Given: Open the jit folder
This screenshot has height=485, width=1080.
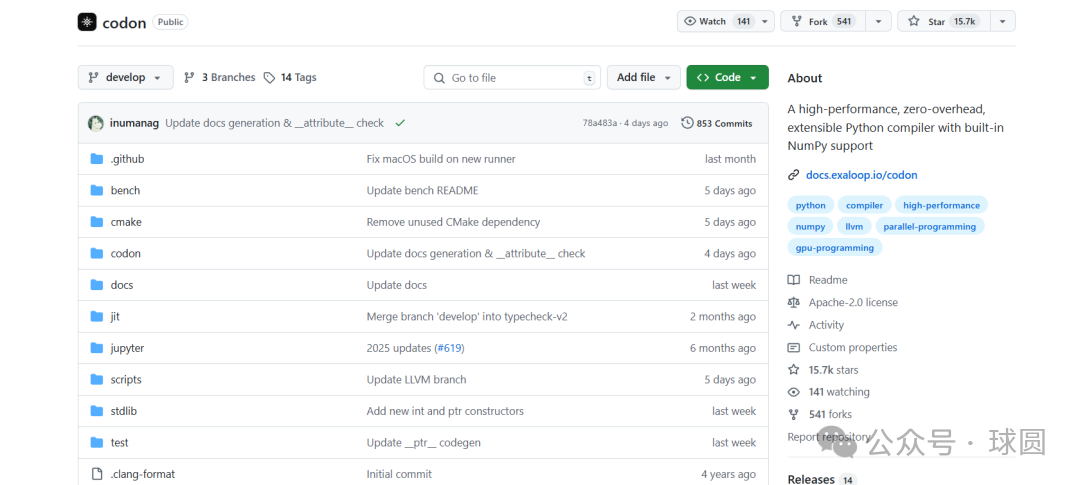Looking at the screenshot, I should pos(115,317).
